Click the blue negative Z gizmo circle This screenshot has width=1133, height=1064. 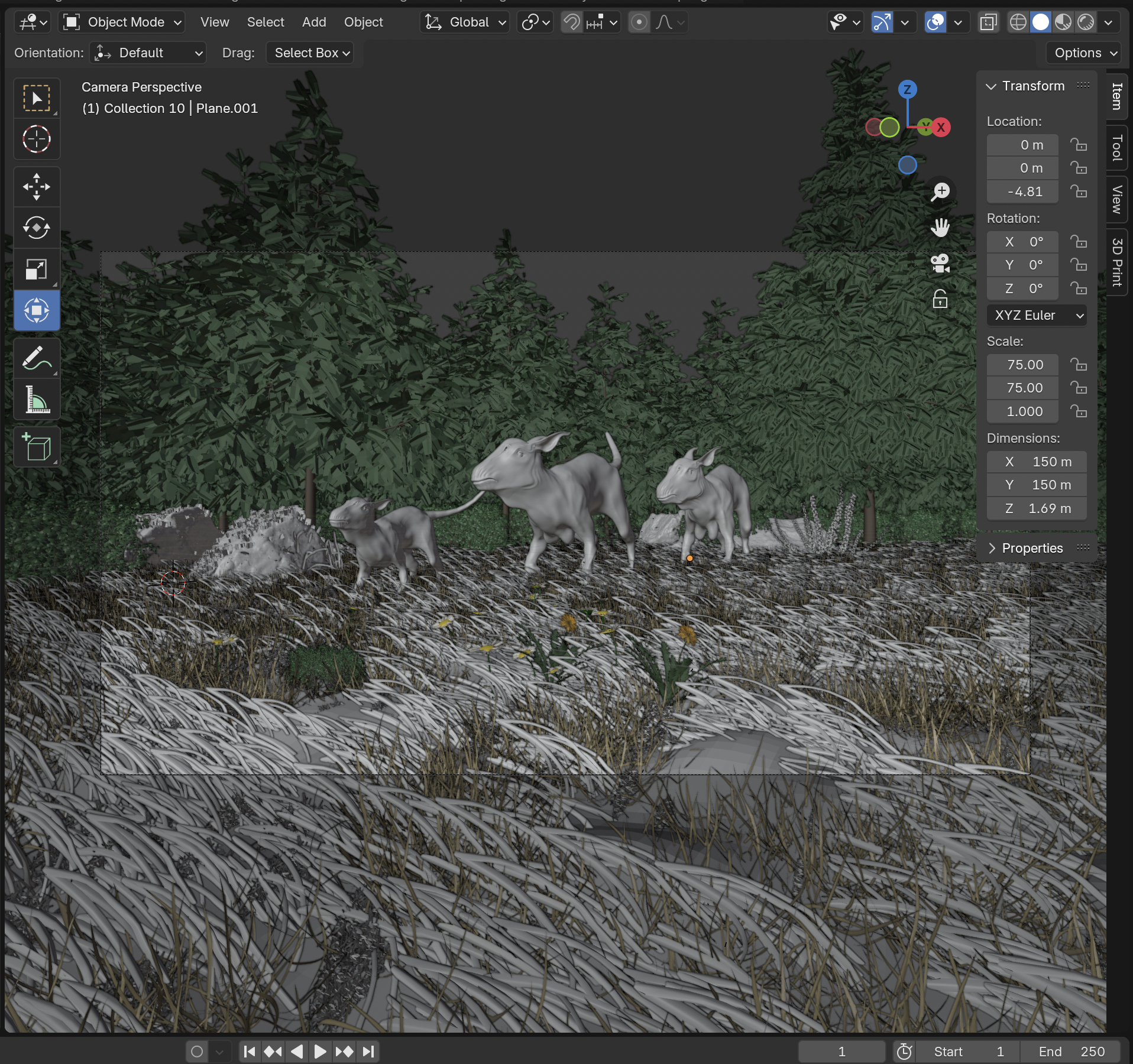pos(907,165)
